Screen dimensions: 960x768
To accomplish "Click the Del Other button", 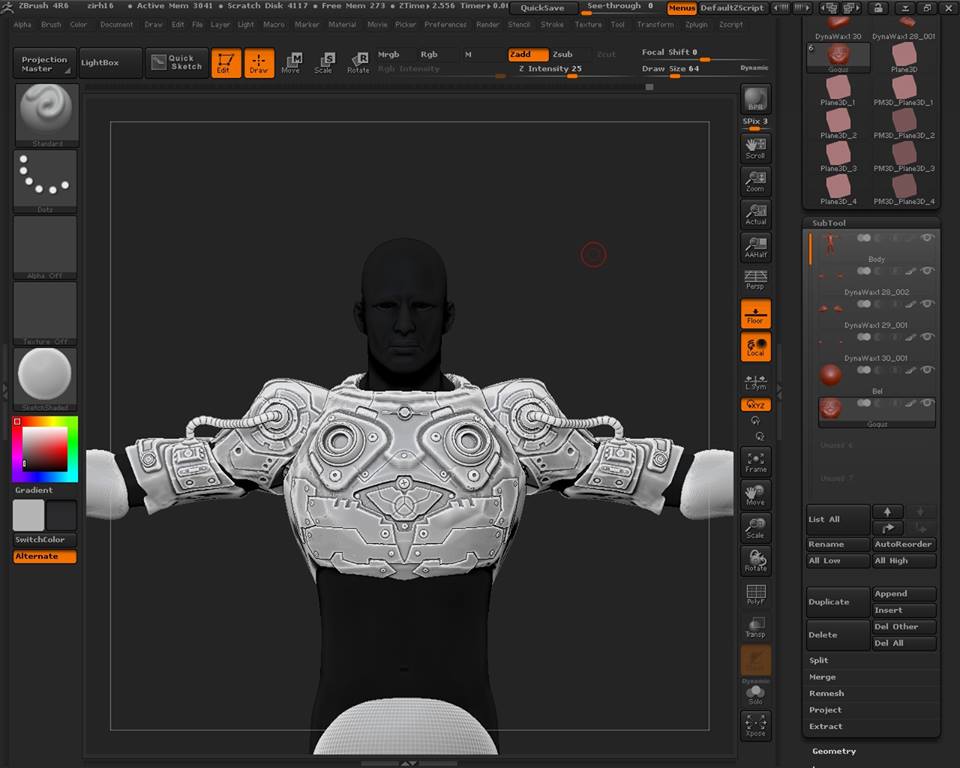I will click(x=904, y=627).
